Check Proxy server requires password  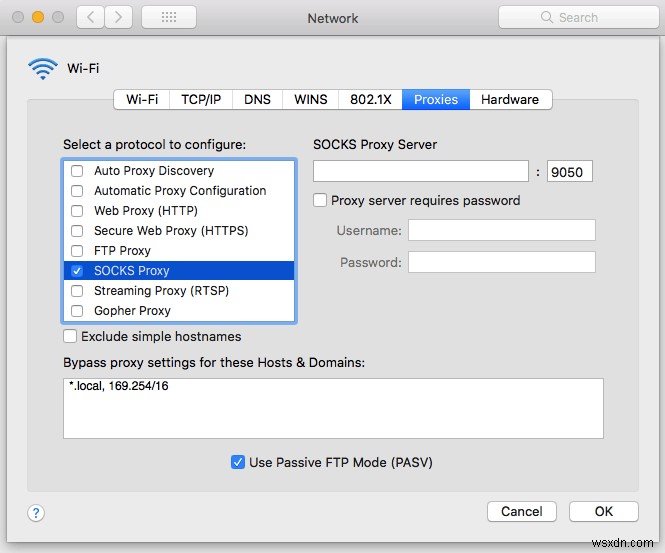(x=320, y=200)
